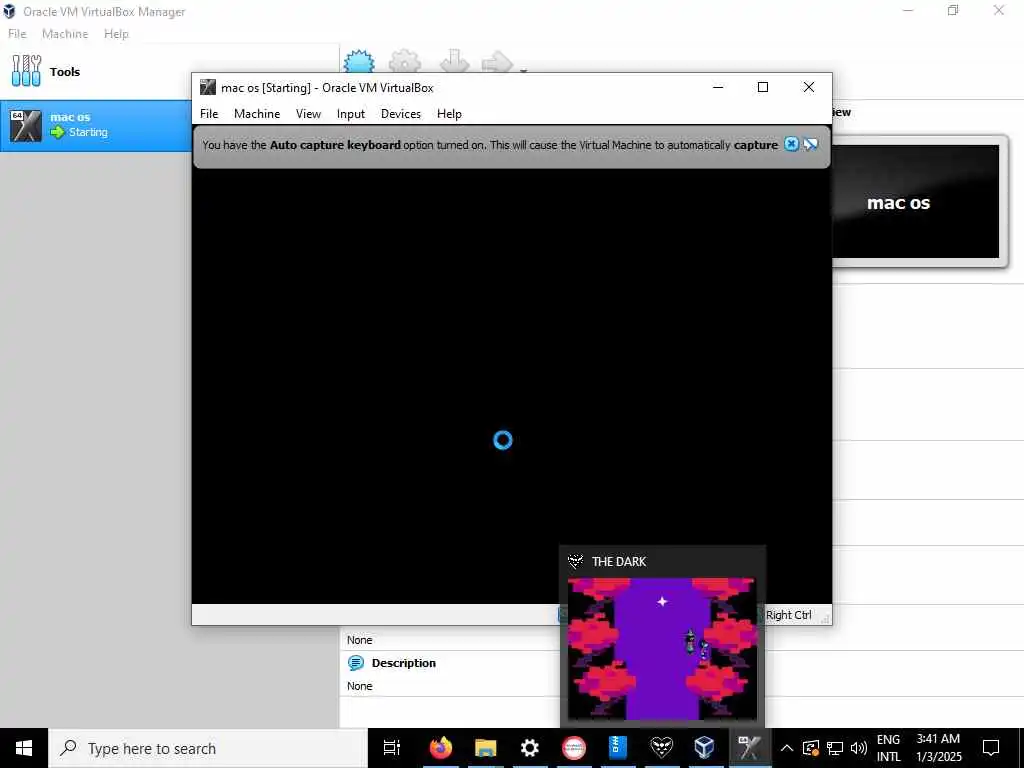
Task: Click the Start green arrow toolbar icon
Action: (x=497, y=62)
